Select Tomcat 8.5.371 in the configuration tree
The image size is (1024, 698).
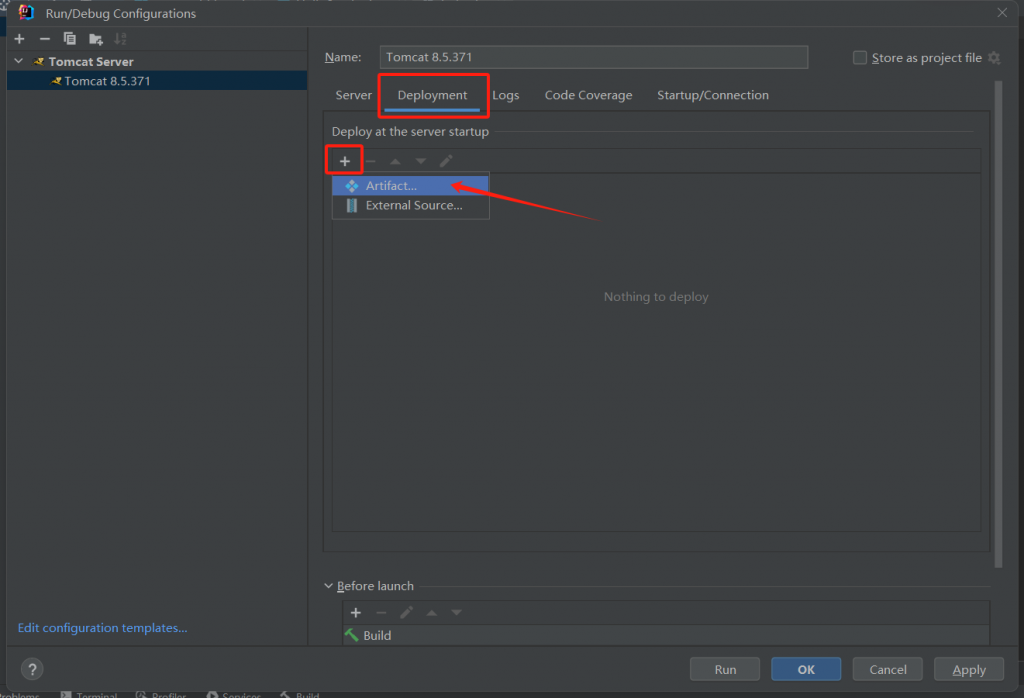pyautogui.click(x=107, y=81)
